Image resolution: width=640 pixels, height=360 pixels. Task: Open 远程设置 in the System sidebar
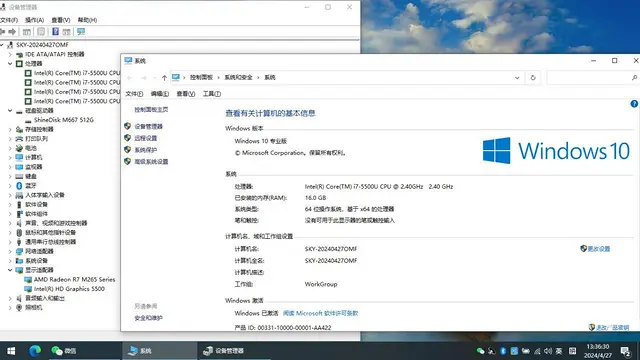tap(146, 138)
